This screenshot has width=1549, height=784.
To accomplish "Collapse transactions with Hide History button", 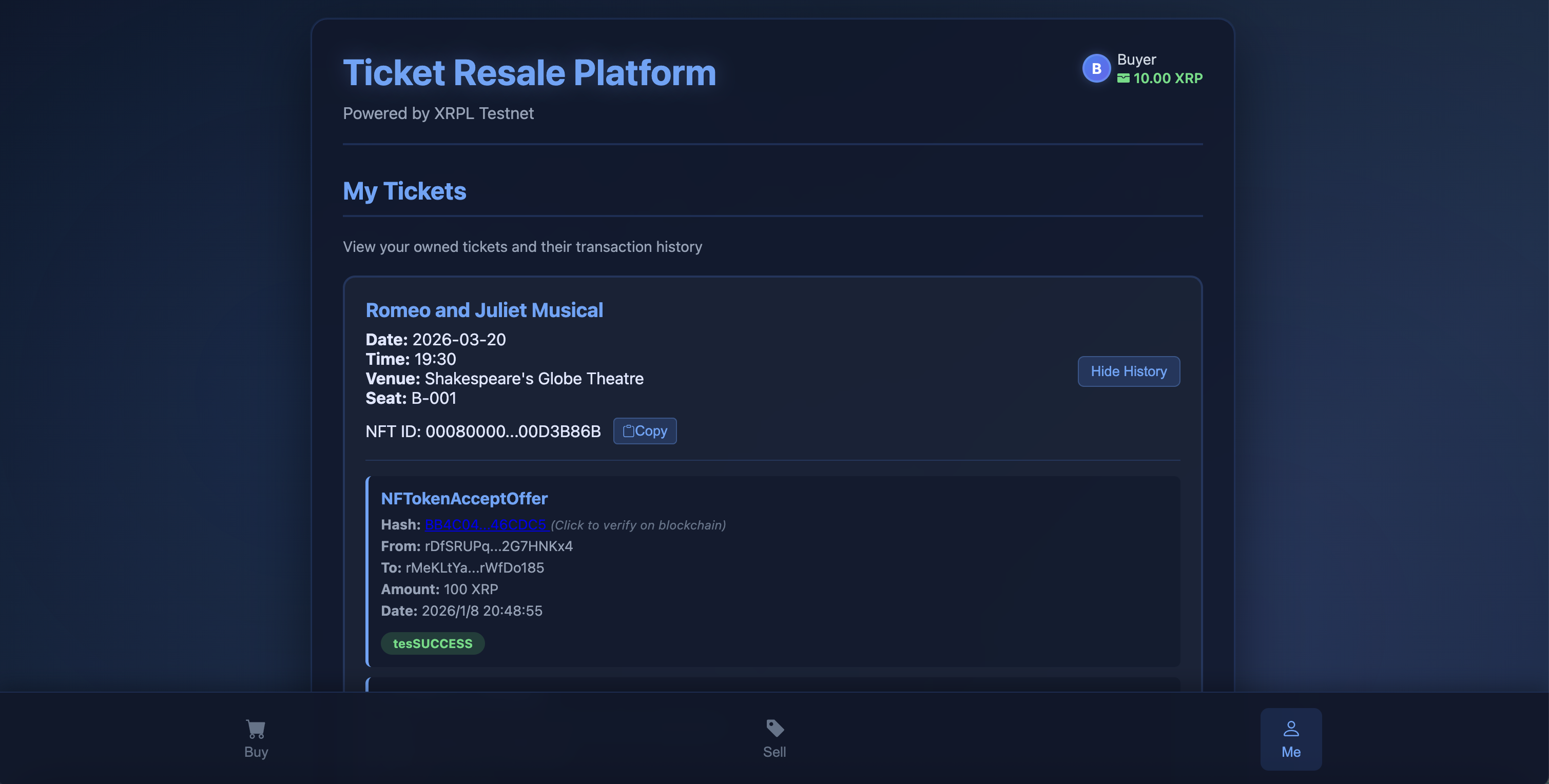I will click(1128, 371).
